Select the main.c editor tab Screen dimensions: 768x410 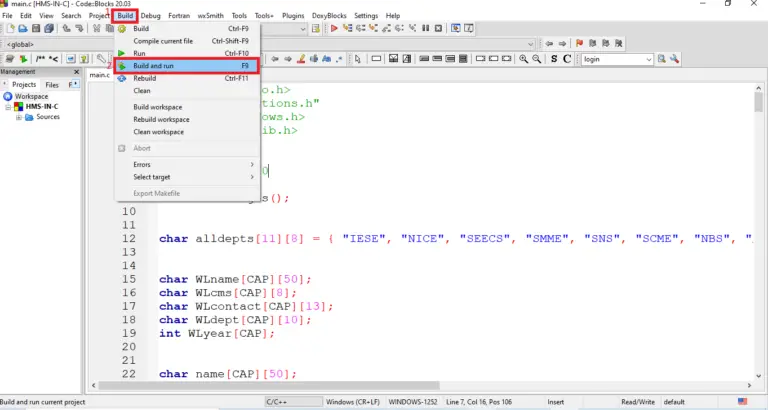(x=99, y=74)
